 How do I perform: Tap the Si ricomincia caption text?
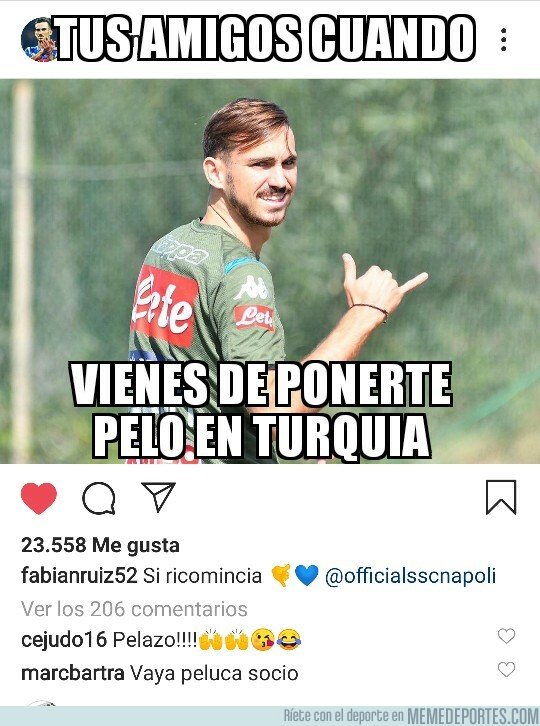[202, 576]
